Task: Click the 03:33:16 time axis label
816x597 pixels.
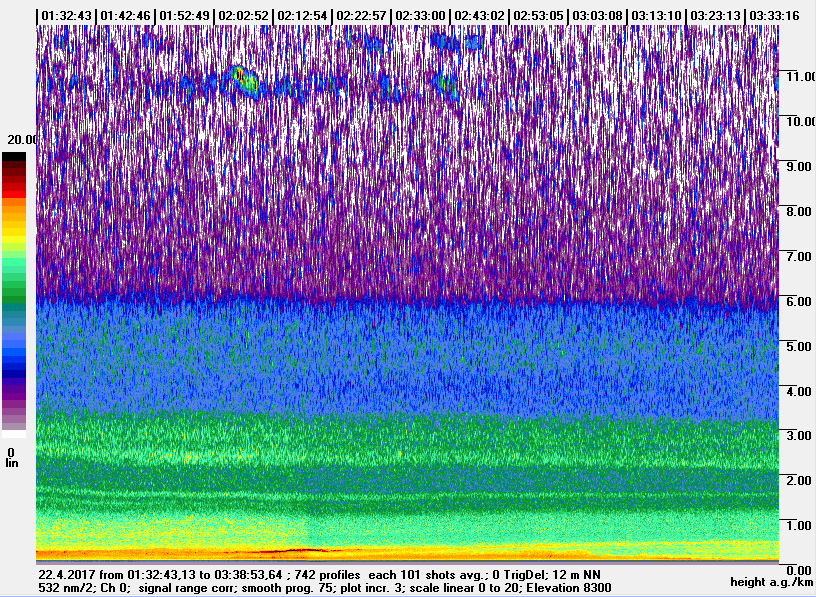Action: click(774, 16)
